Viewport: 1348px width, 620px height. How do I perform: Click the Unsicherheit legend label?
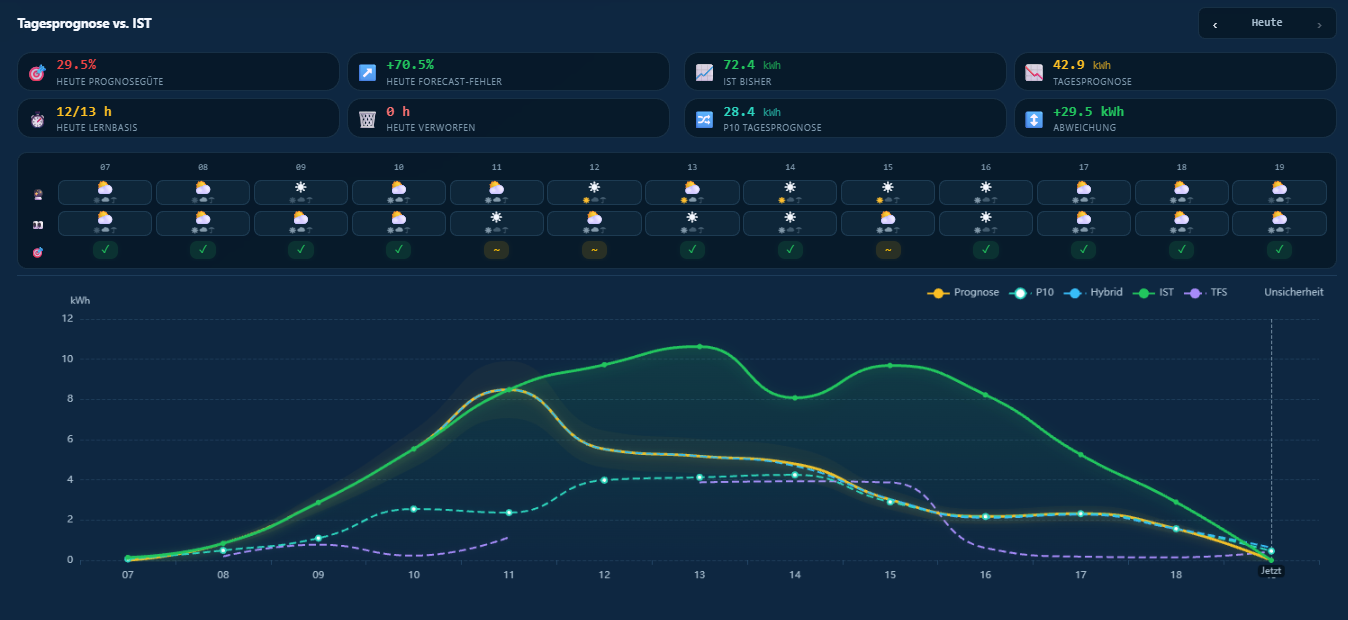(x=1294, y=292)
